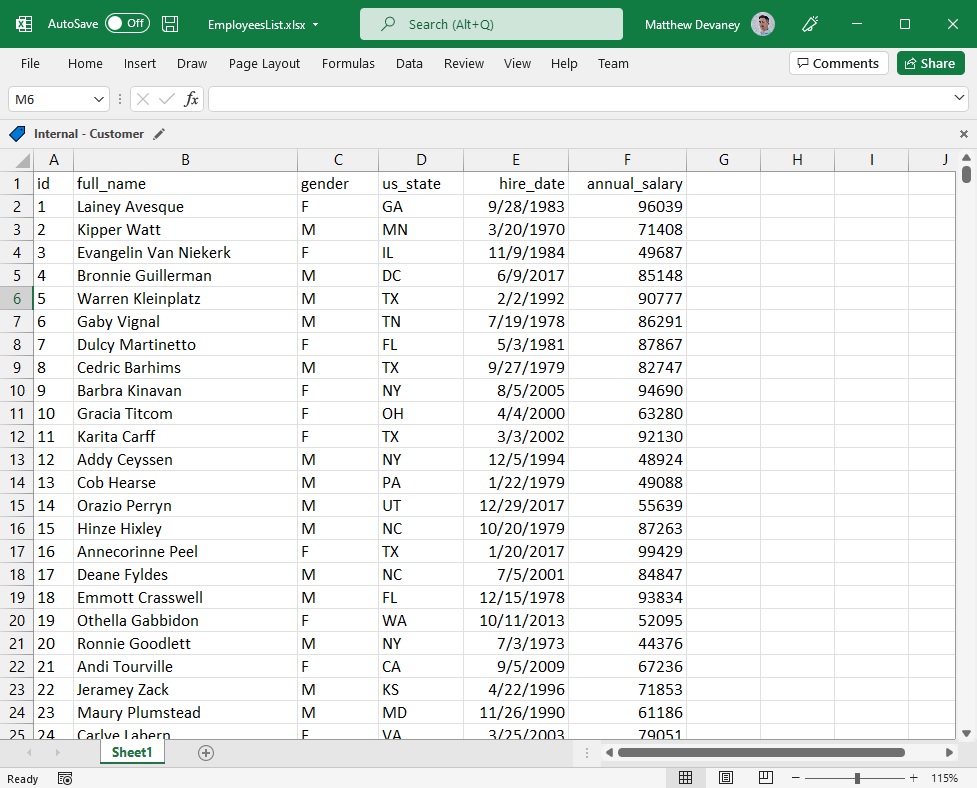The image size is (977, 788).
Task: Dismiss the sensitivity label bar
Action: coord(963,134)
